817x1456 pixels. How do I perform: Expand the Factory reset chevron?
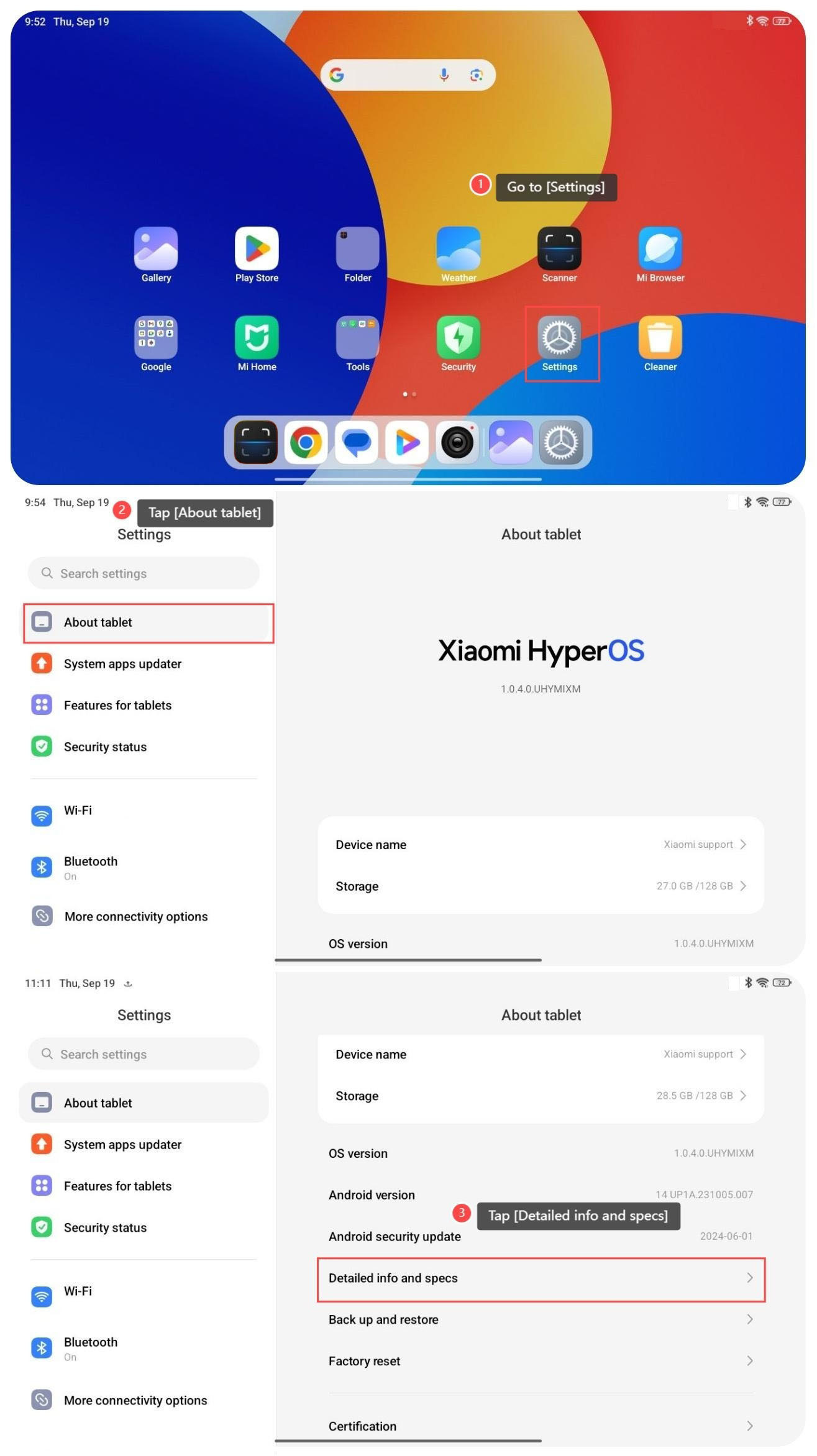pos(749,1360)
